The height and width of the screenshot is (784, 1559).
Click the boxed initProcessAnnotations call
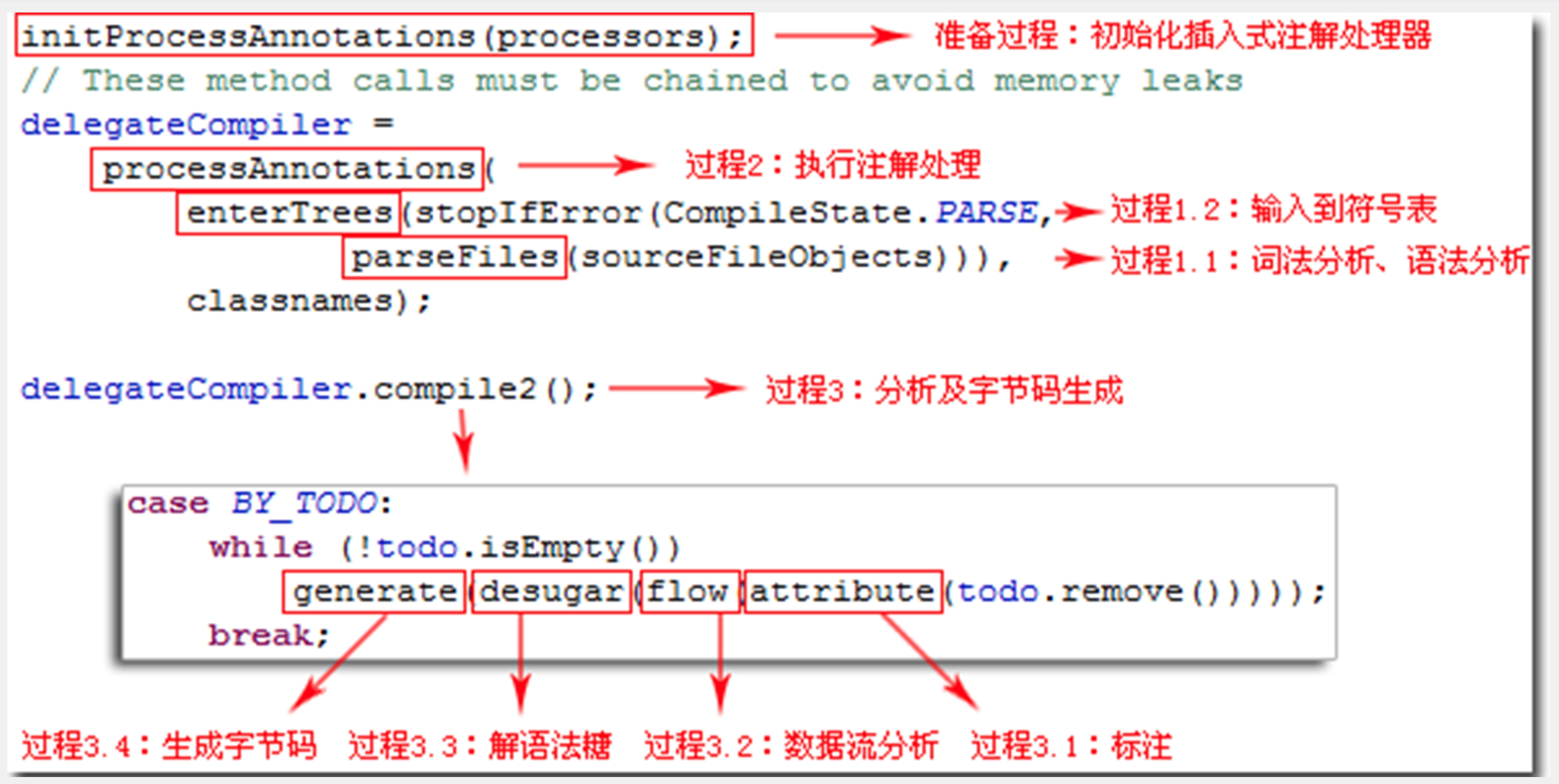[x=384, y=35]
